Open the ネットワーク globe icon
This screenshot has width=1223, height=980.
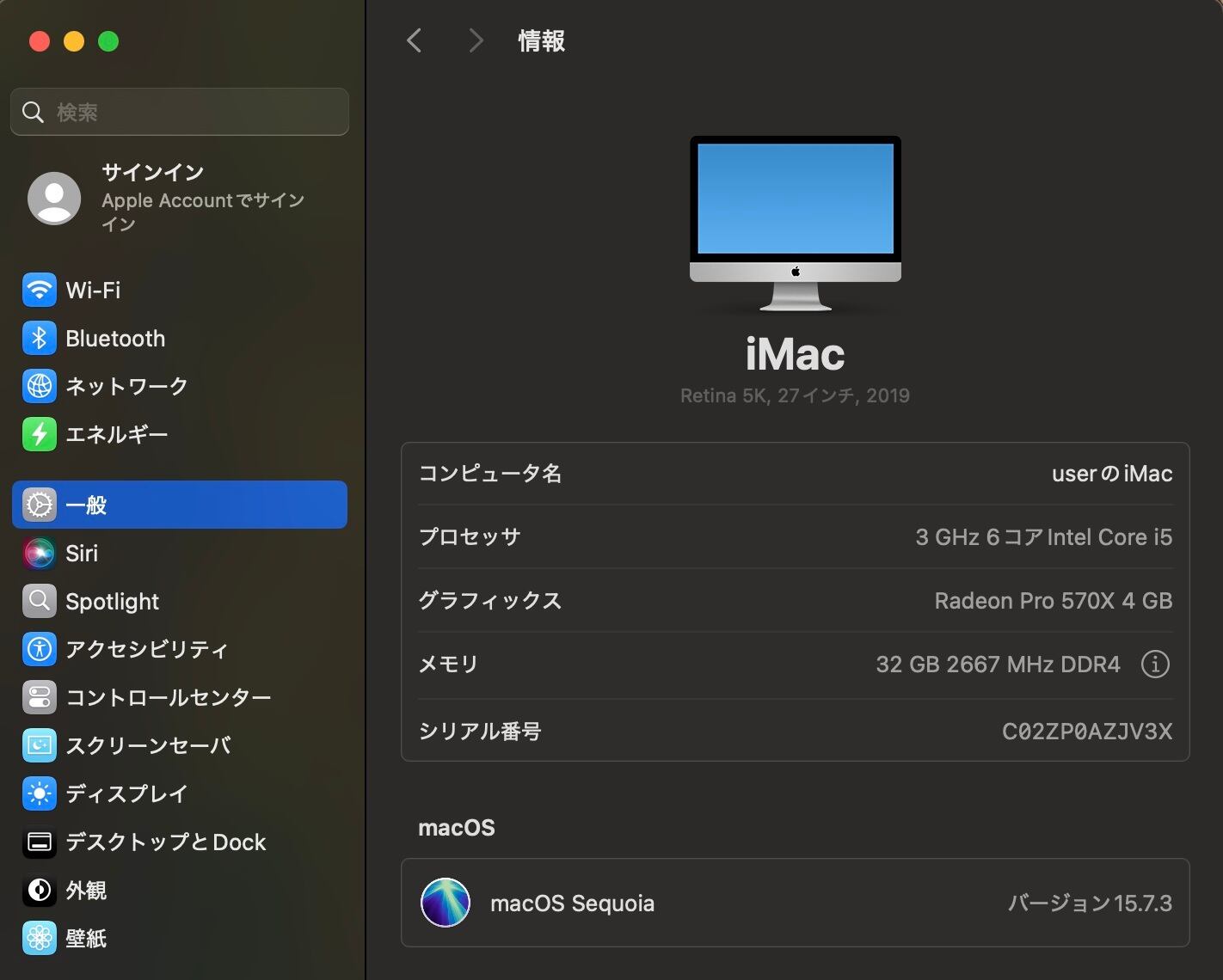(x=40, y=387)
